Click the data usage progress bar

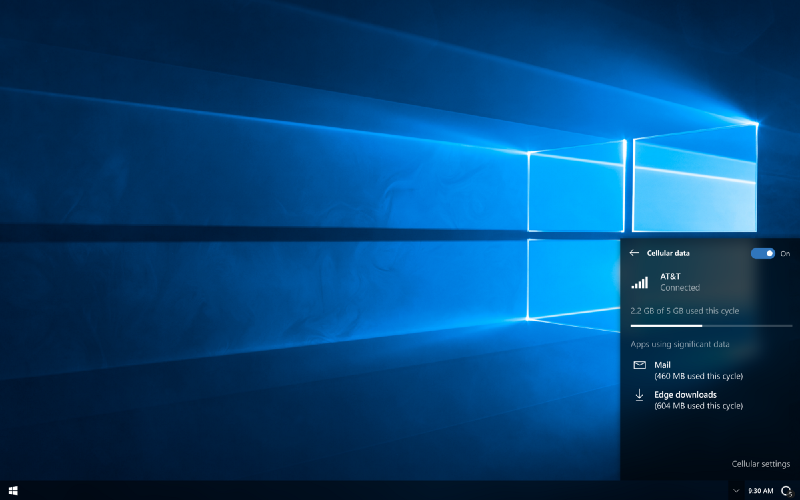tap(711, 325)
